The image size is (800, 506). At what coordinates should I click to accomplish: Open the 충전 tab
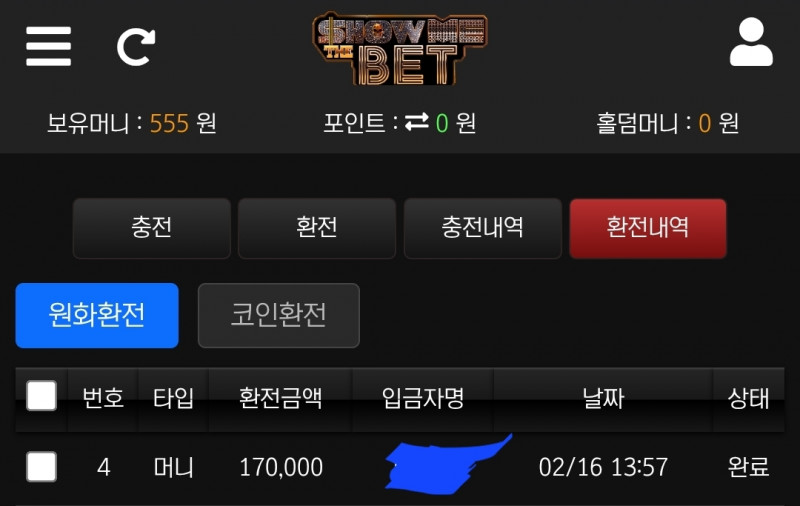[152, 228]
